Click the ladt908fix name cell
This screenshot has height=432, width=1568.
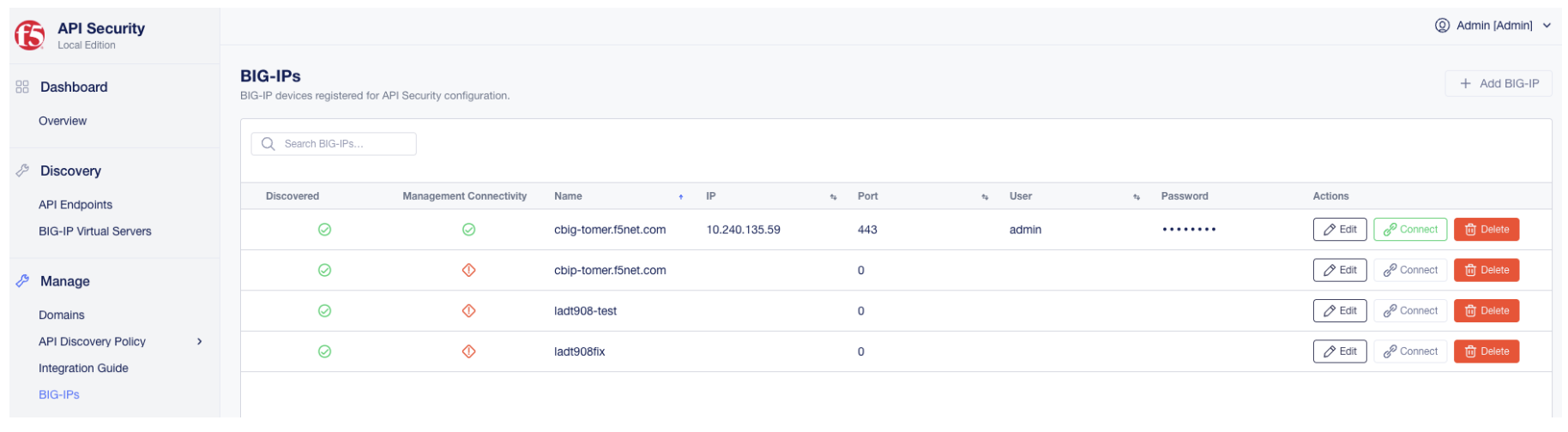(579, 351)
